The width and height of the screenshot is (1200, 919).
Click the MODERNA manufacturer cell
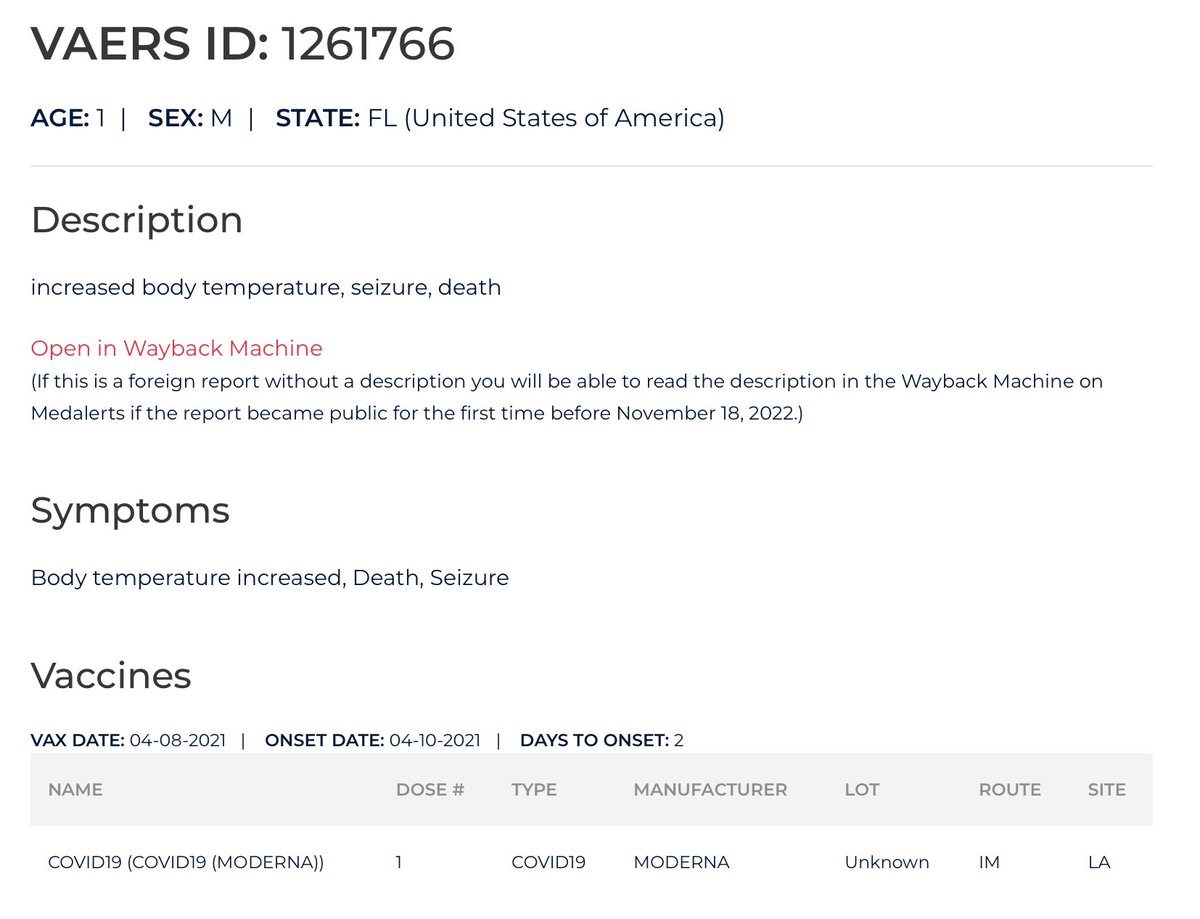click(x=682, y=862)
